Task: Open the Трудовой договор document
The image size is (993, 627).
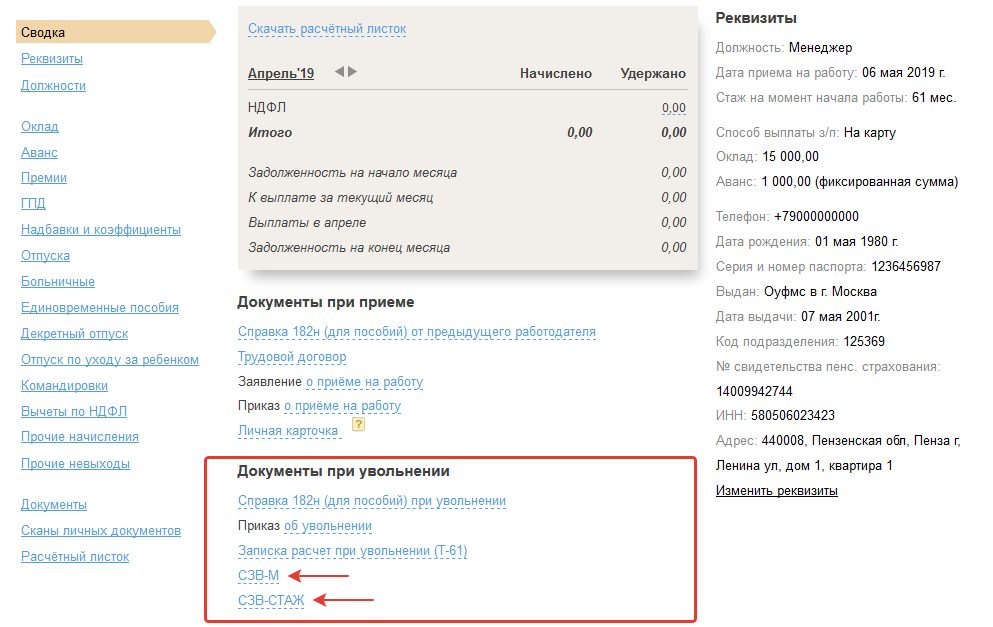Action: pos(292,357)
